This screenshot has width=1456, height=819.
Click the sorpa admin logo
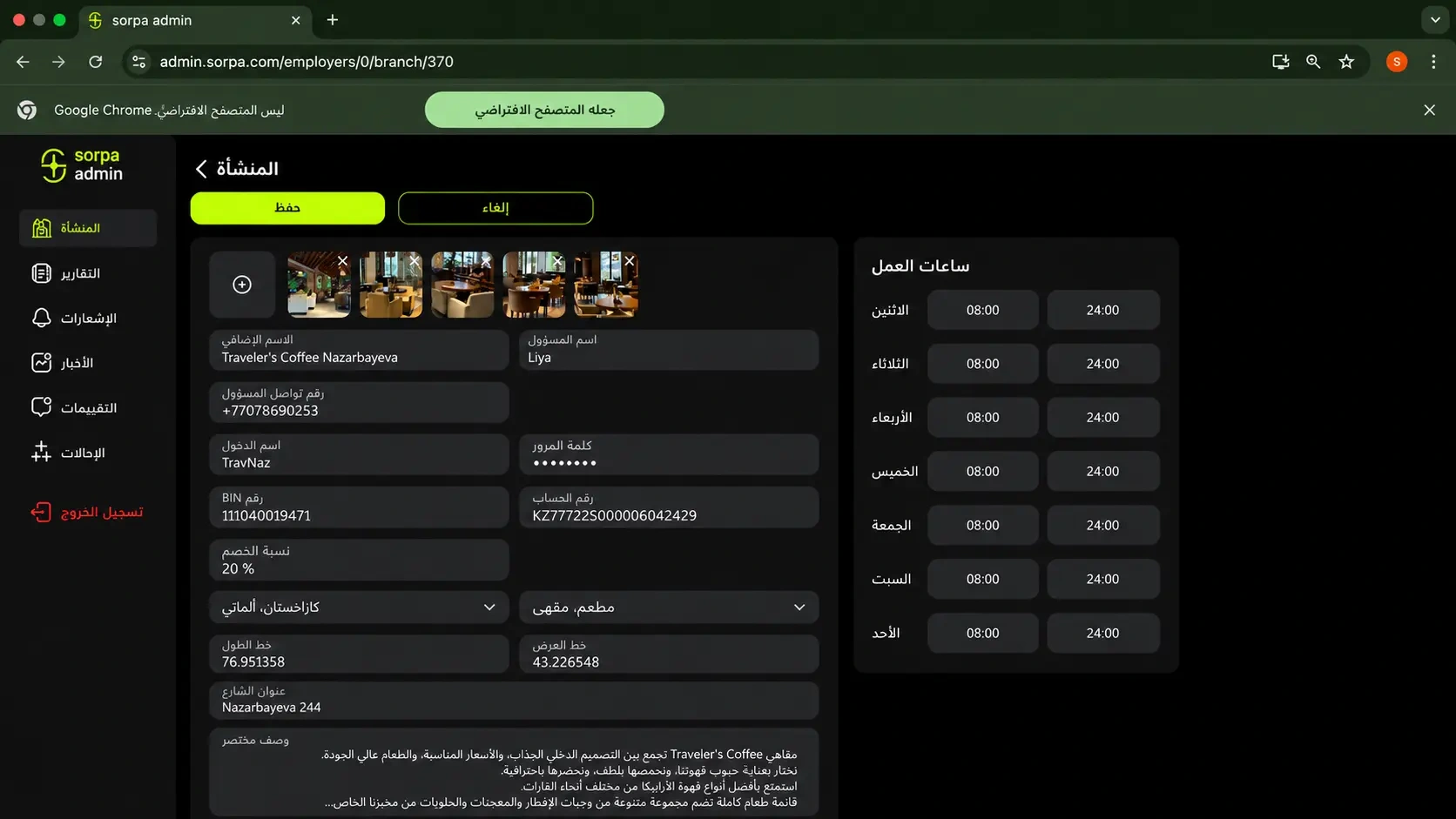tap(82, 164)
